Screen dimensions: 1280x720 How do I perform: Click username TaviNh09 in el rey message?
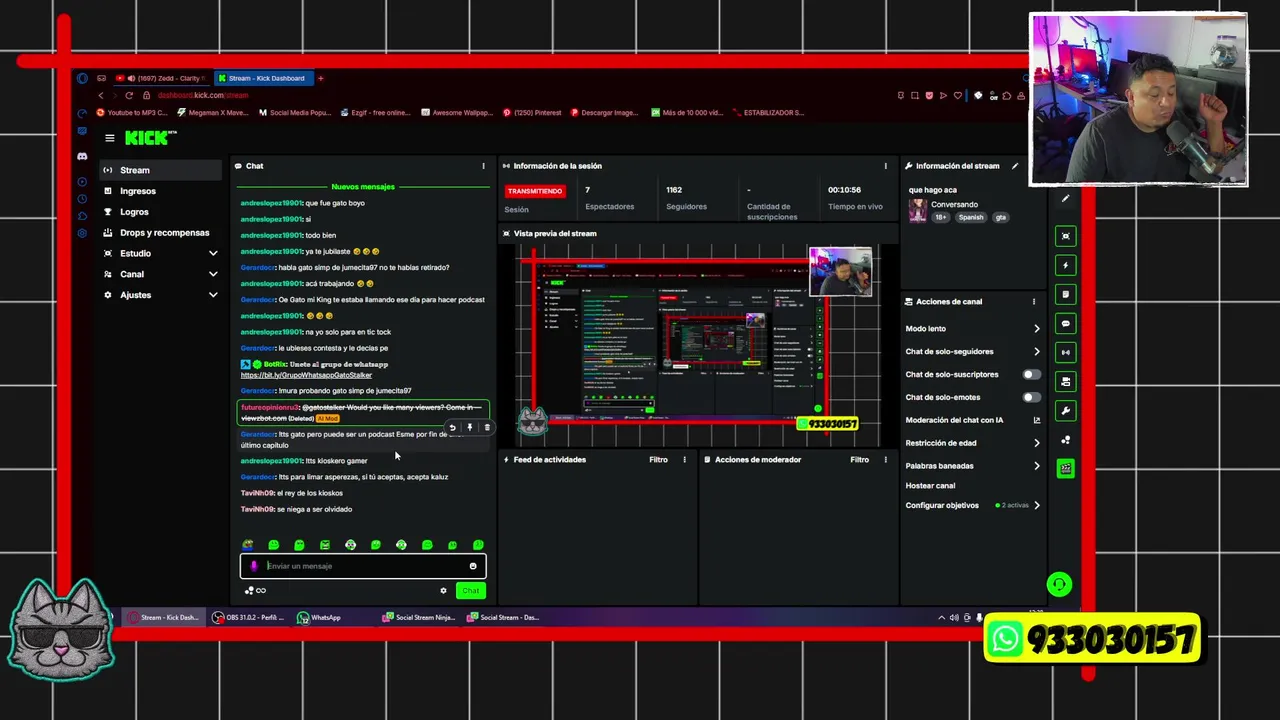257,493
